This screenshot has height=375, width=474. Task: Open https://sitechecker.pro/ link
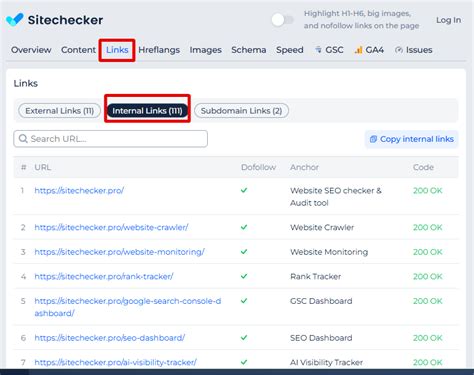click(x=79, y=191)
